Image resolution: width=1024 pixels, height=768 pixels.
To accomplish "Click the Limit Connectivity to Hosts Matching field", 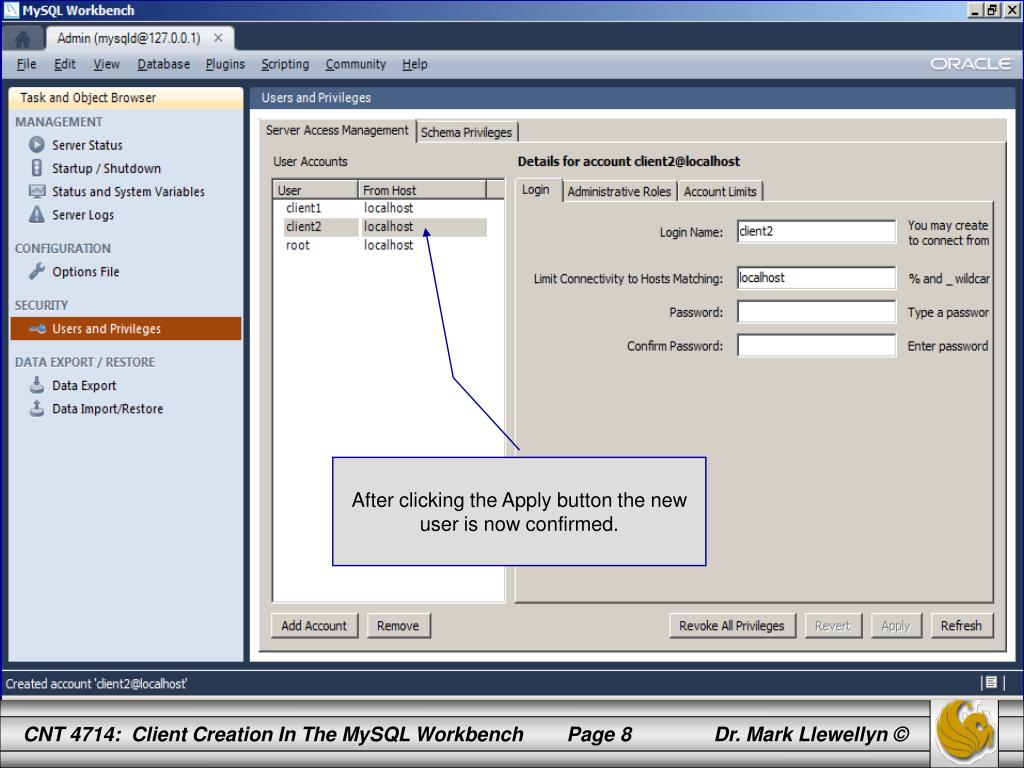I will (816, 278).
